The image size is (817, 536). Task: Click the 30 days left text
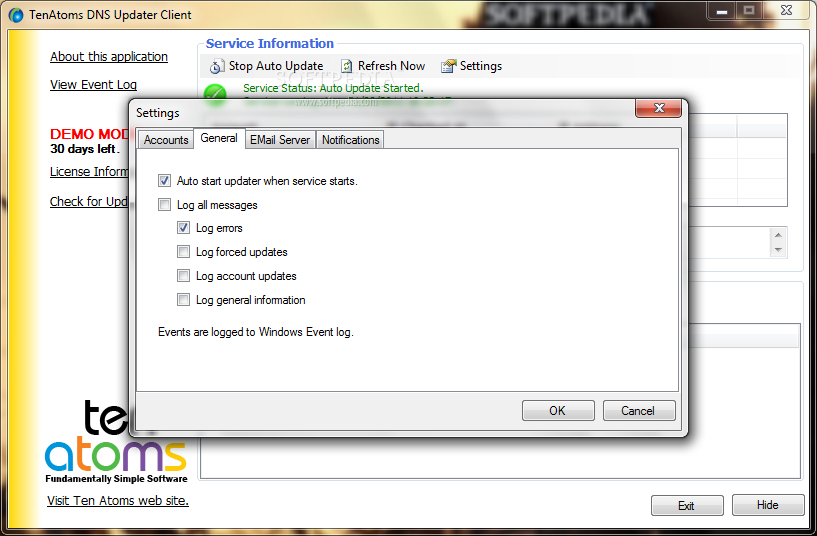pos(85,149)
